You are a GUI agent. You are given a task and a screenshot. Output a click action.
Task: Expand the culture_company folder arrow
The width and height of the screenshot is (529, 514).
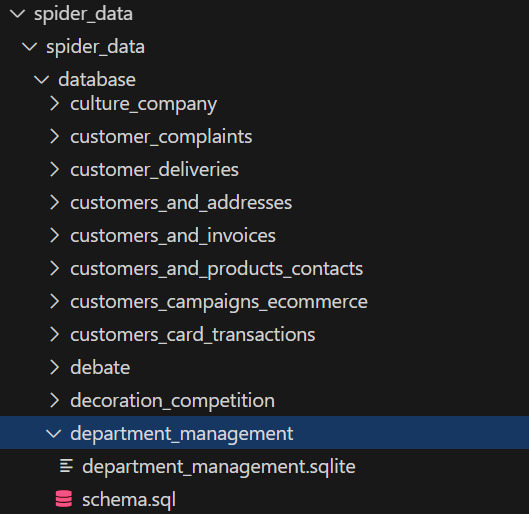[x=54, y=103]
